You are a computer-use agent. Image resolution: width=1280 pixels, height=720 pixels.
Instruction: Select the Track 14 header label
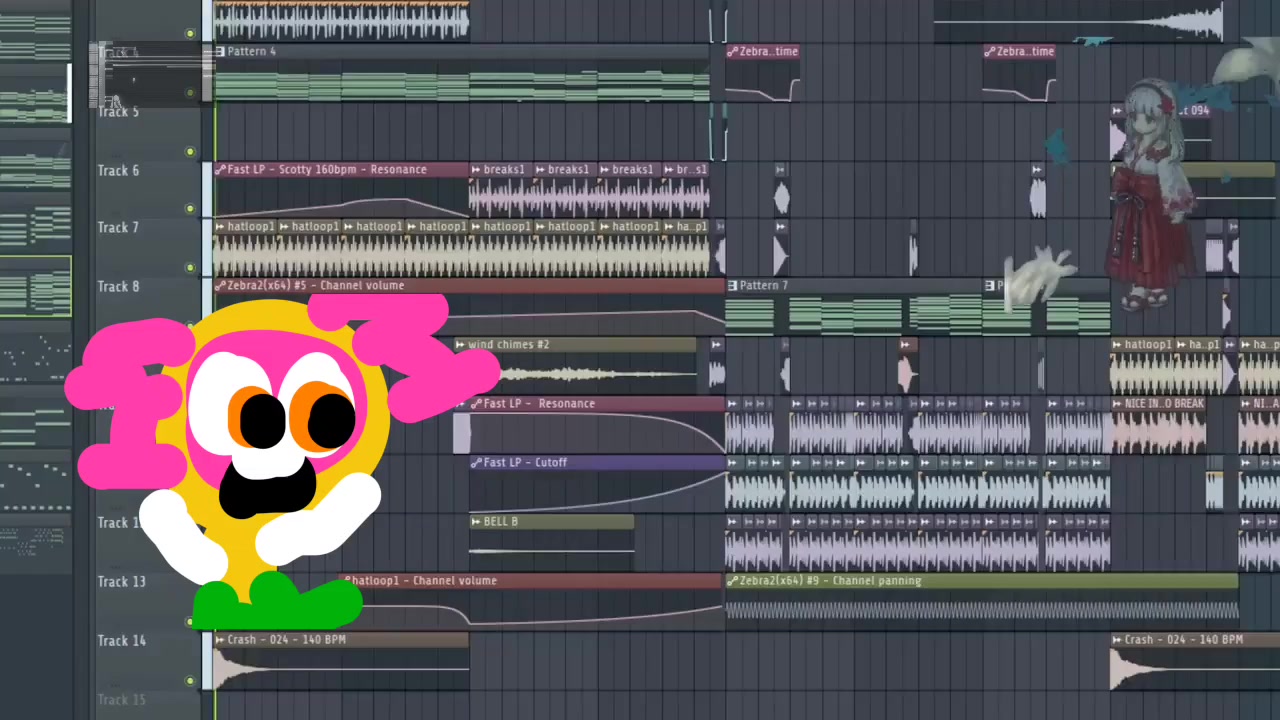coord(121,641)
